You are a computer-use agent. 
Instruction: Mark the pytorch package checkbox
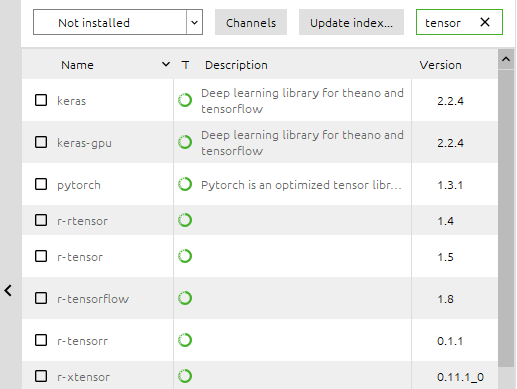click(x=41, y=184)
